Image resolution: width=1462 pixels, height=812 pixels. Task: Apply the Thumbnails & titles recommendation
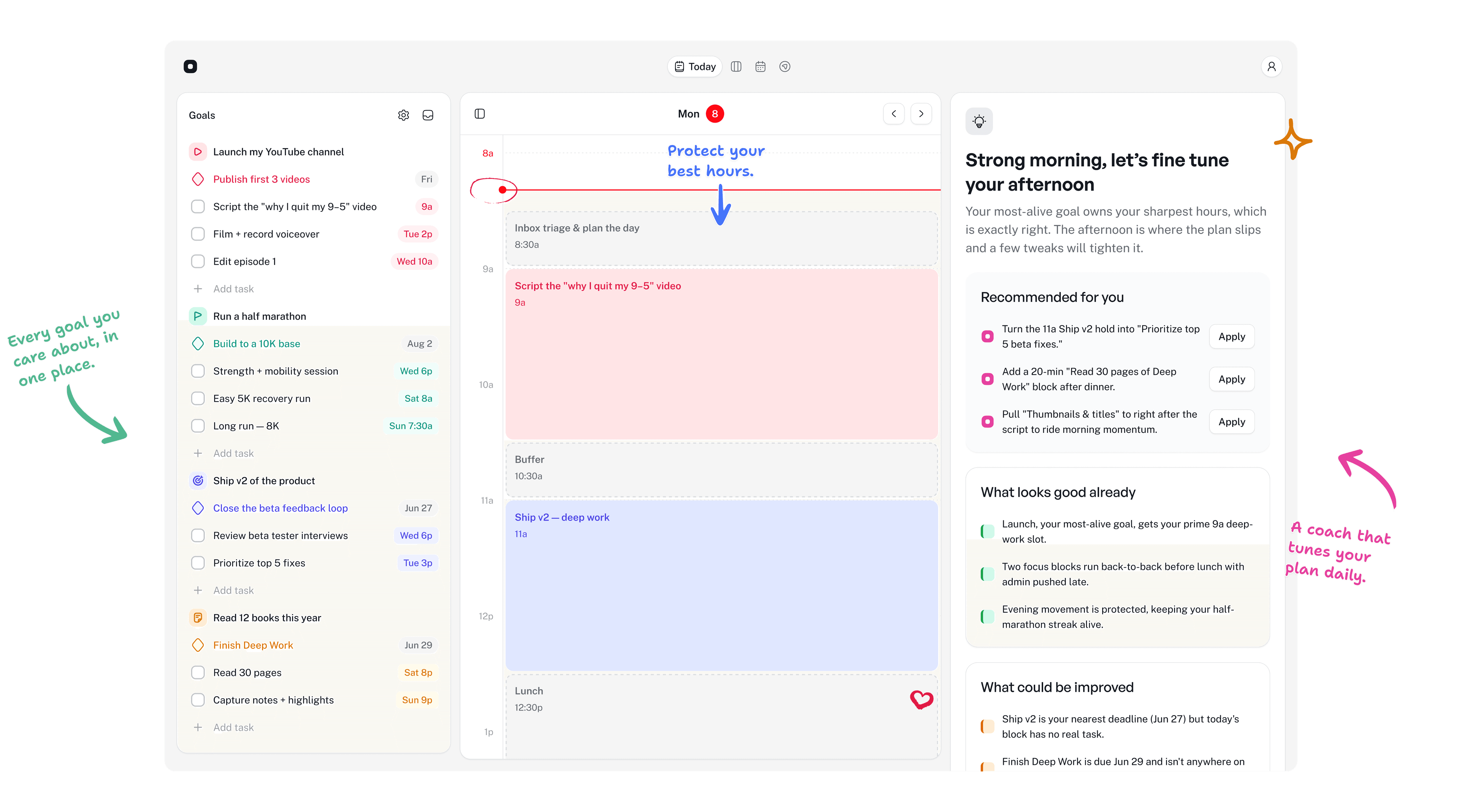point(1232,421)
